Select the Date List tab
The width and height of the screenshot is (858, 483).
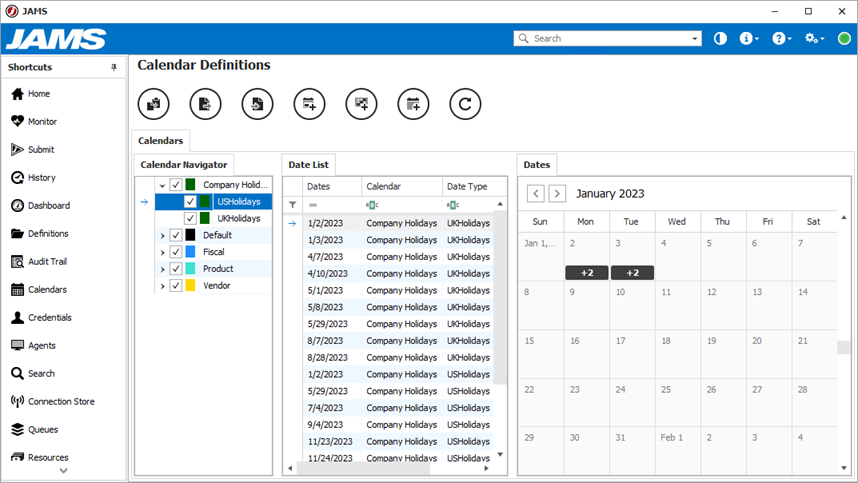coord(309,165)
